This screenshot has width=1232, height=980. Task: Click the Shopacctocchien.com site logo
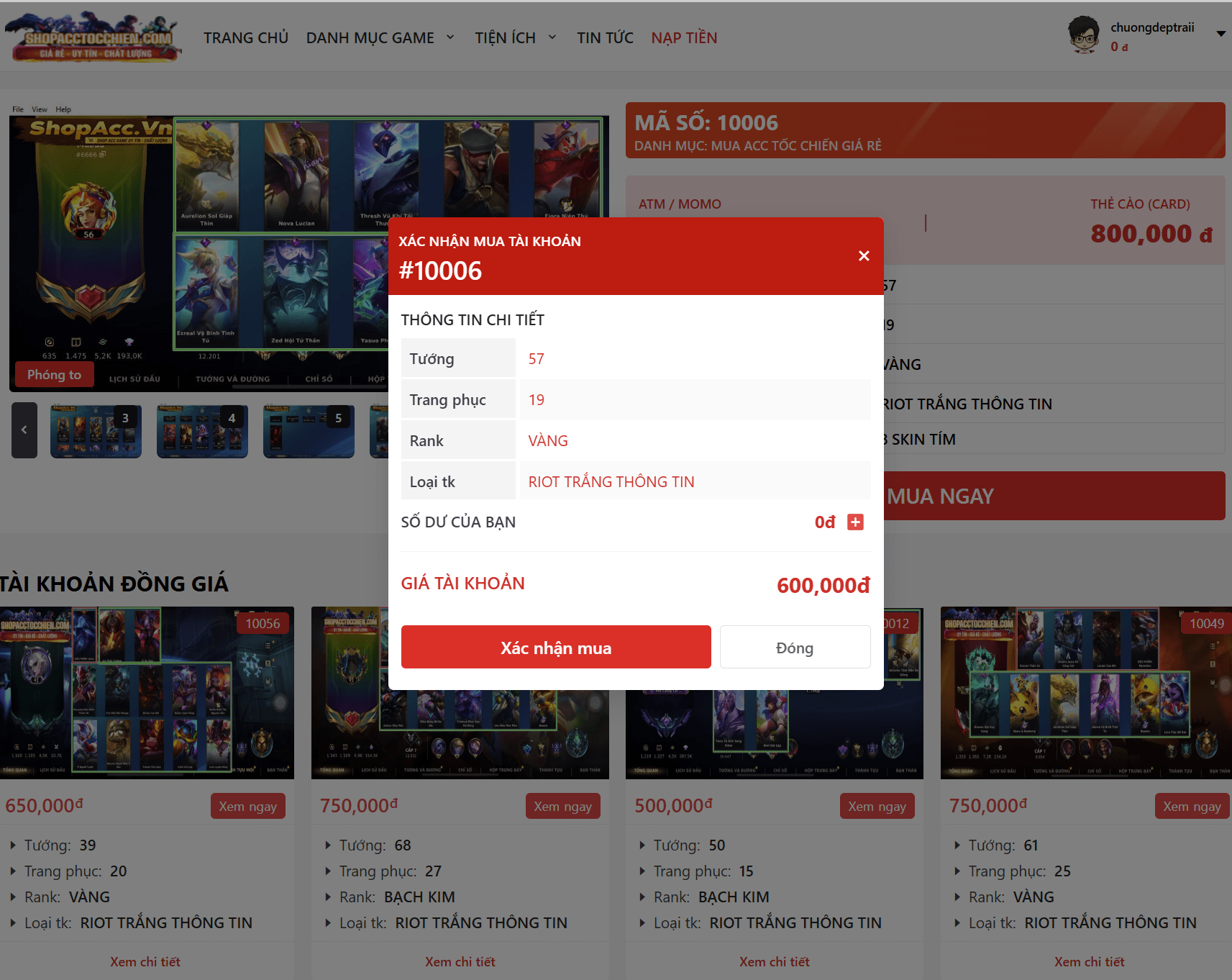pyautogui.click(x=94, y=37)
